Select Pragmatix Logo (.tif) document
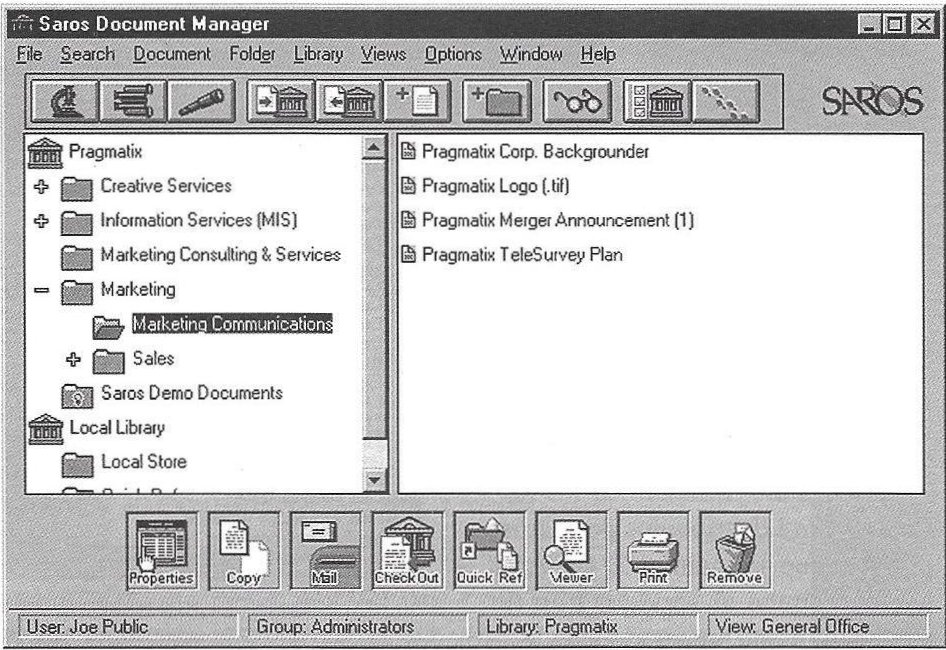The width and height of the screenshot is (946, 650). 495,186
